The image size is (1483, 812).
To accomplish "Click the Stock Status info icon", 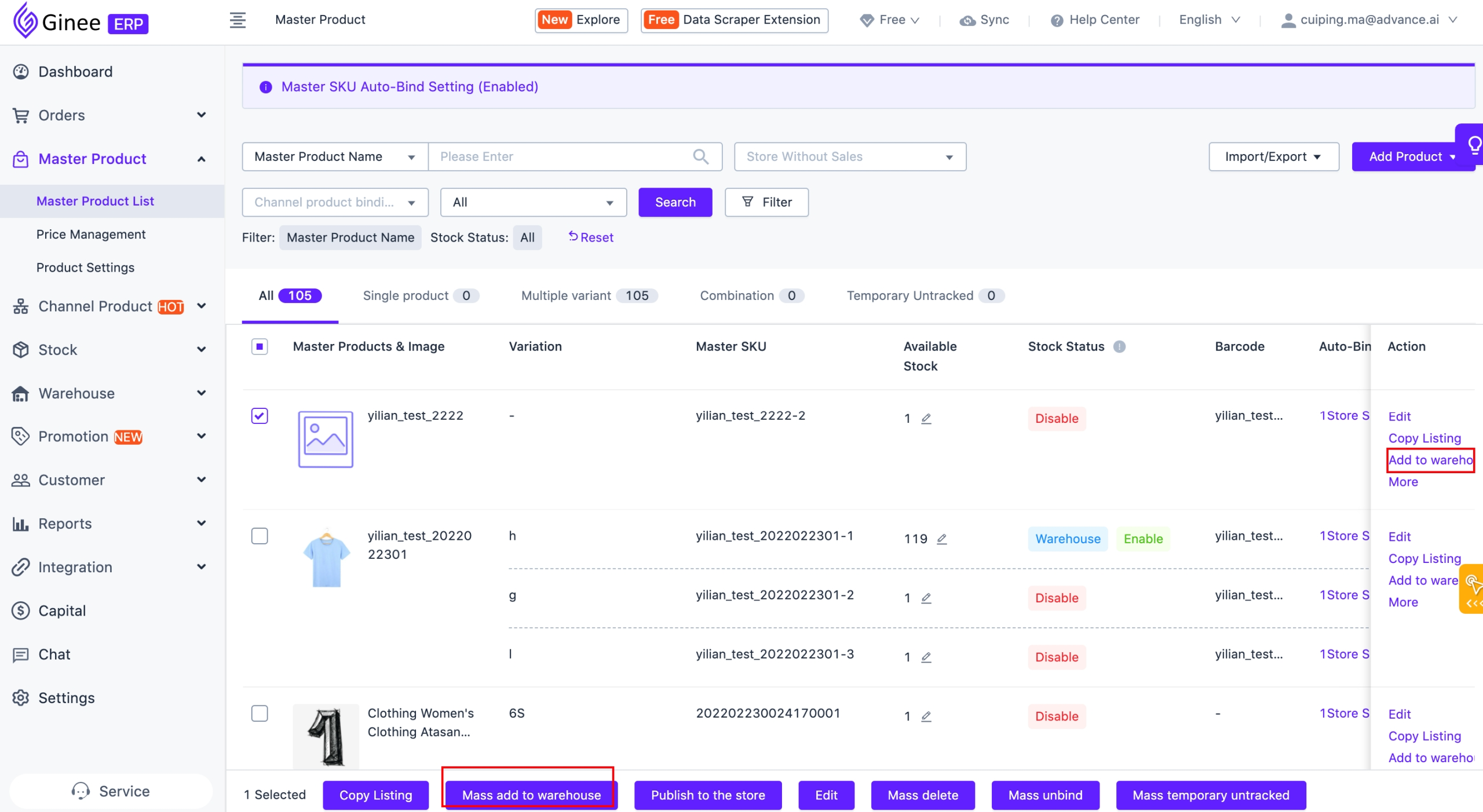I will point(1119,346).
